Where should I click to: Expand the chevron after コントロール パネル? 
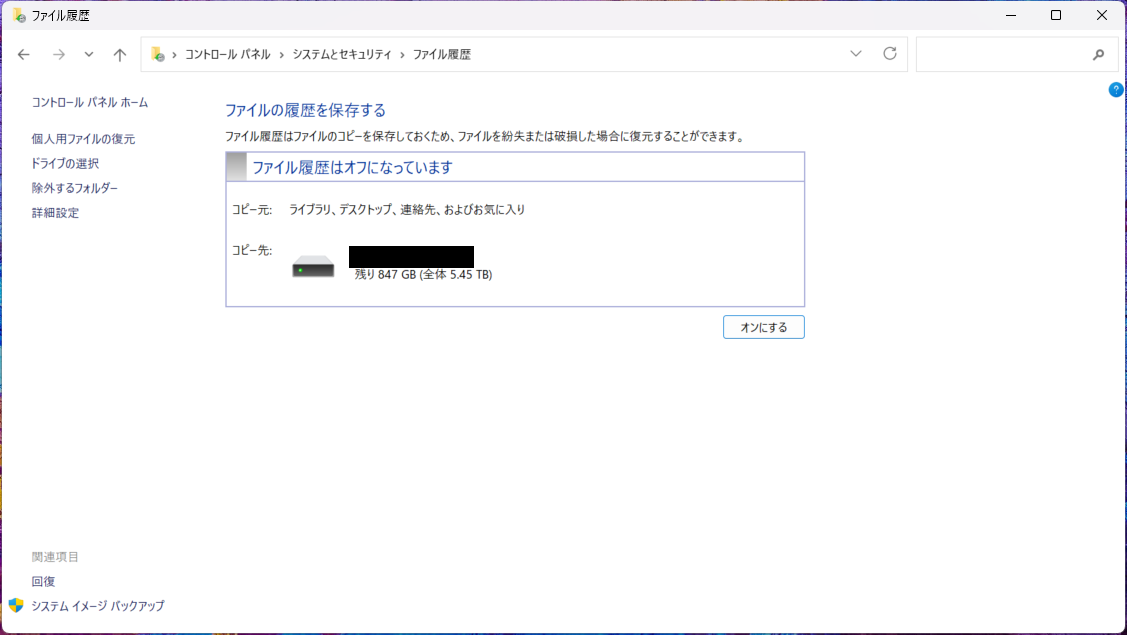(281, 55)
